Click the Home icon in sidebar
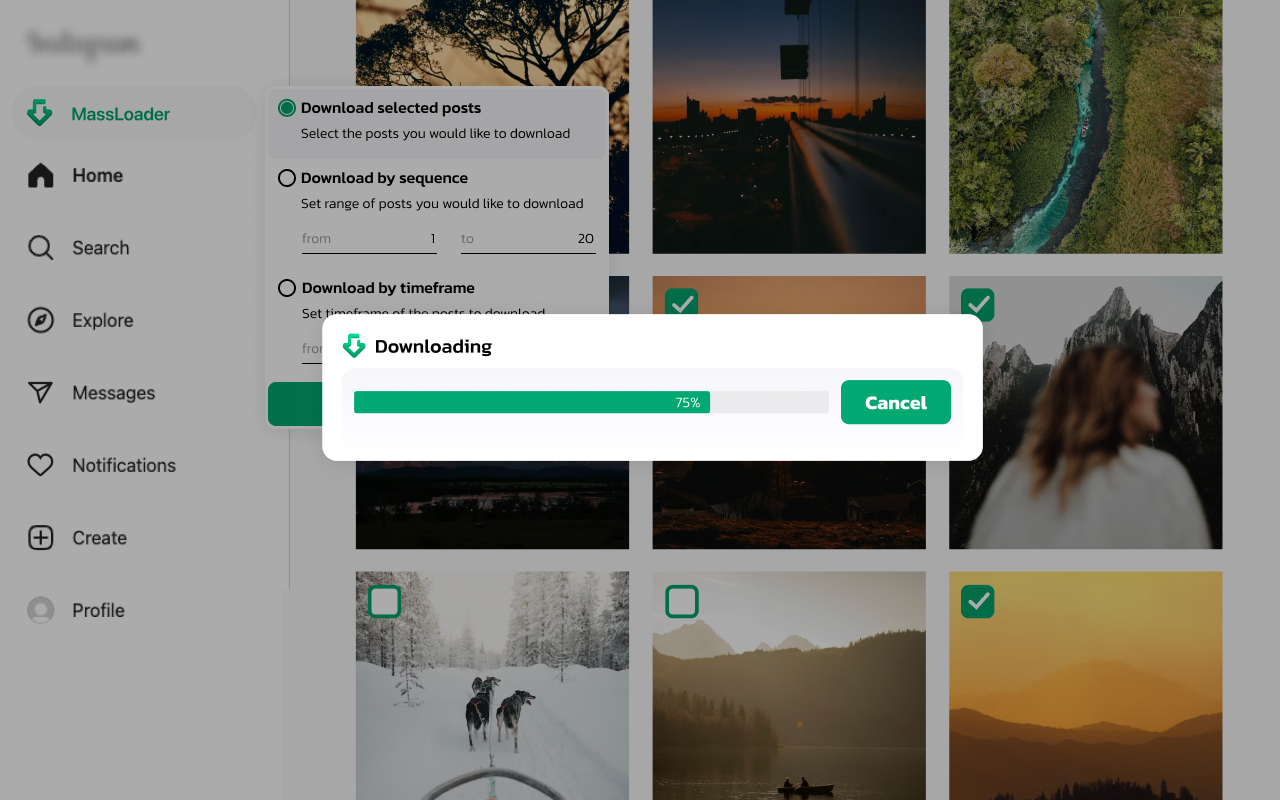This screenshot has width=1280, height=800. 40,175
